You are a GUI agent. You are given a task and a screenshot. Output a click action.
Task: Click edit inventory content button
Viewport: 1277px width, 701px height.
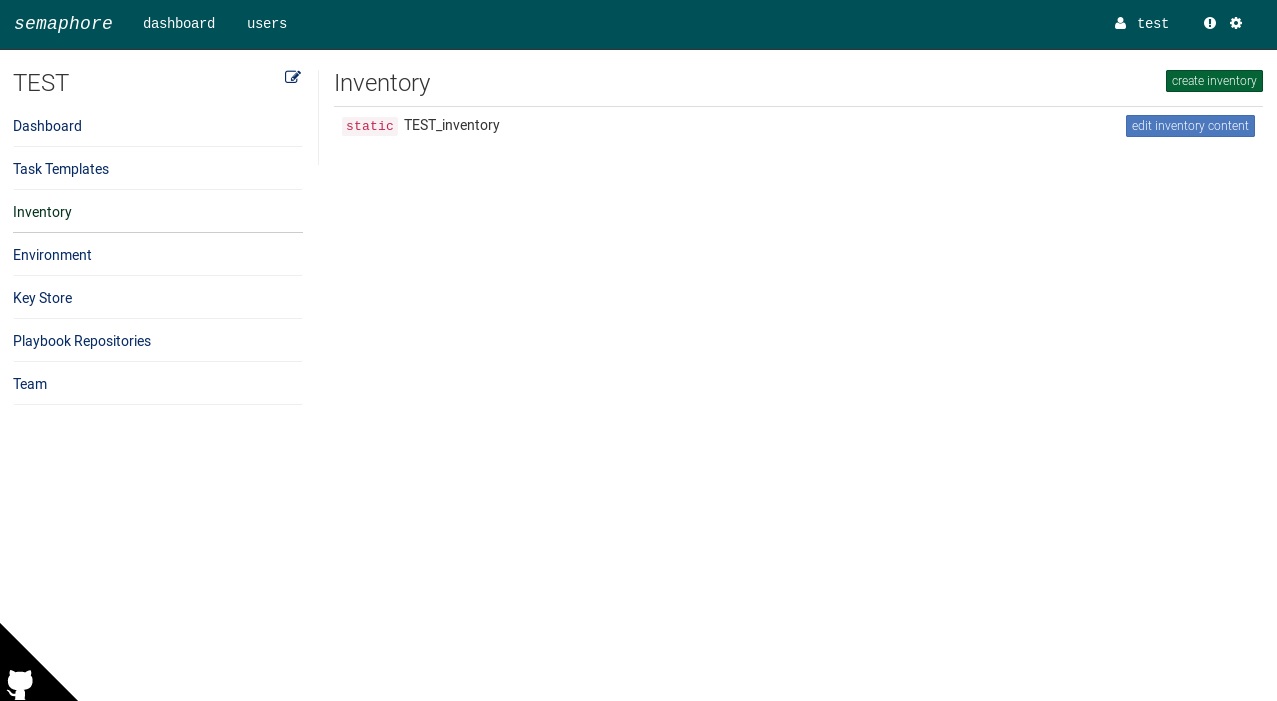pyautogui.click(x=1190, y=126)
